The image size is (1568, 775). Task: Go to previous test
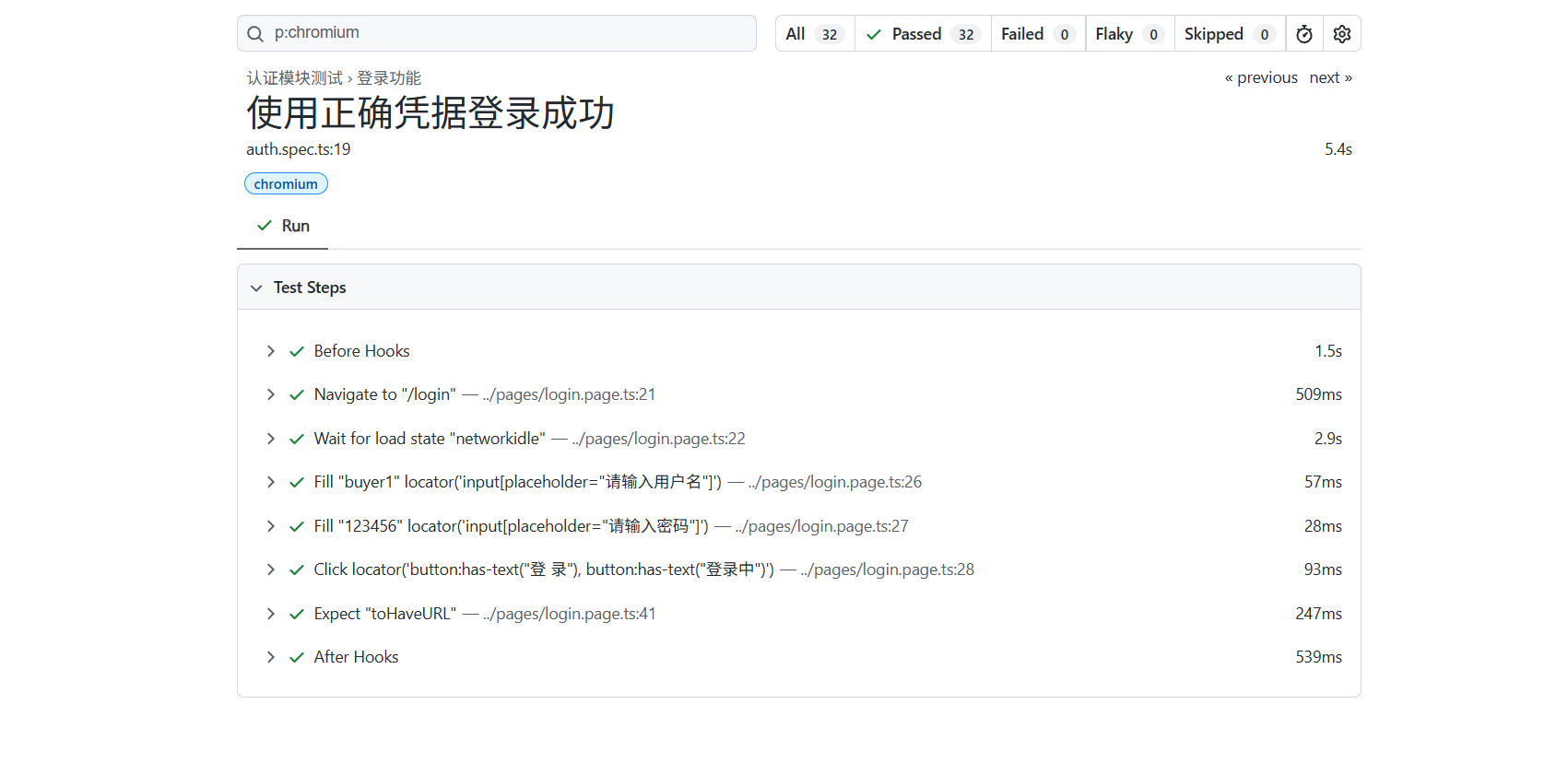(1261, 77)
